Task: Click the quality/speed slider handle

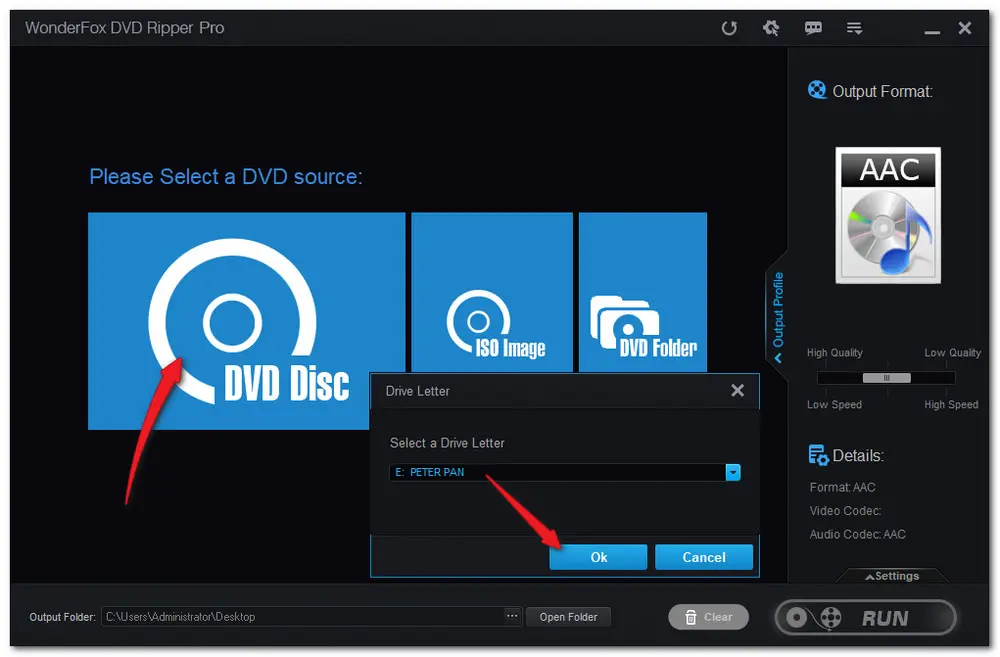Action: coord(886,378)
